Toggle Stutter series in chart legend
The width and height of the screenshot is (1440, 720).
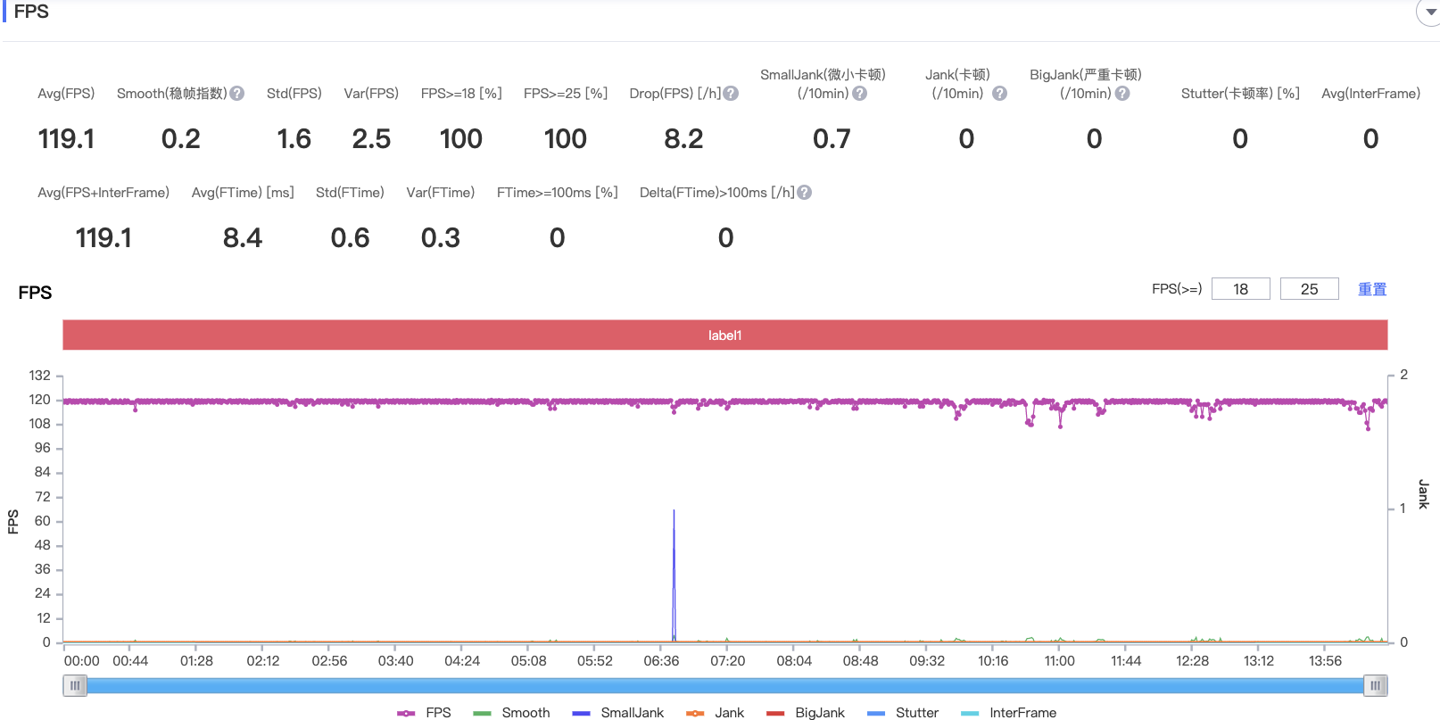point(902,713)
